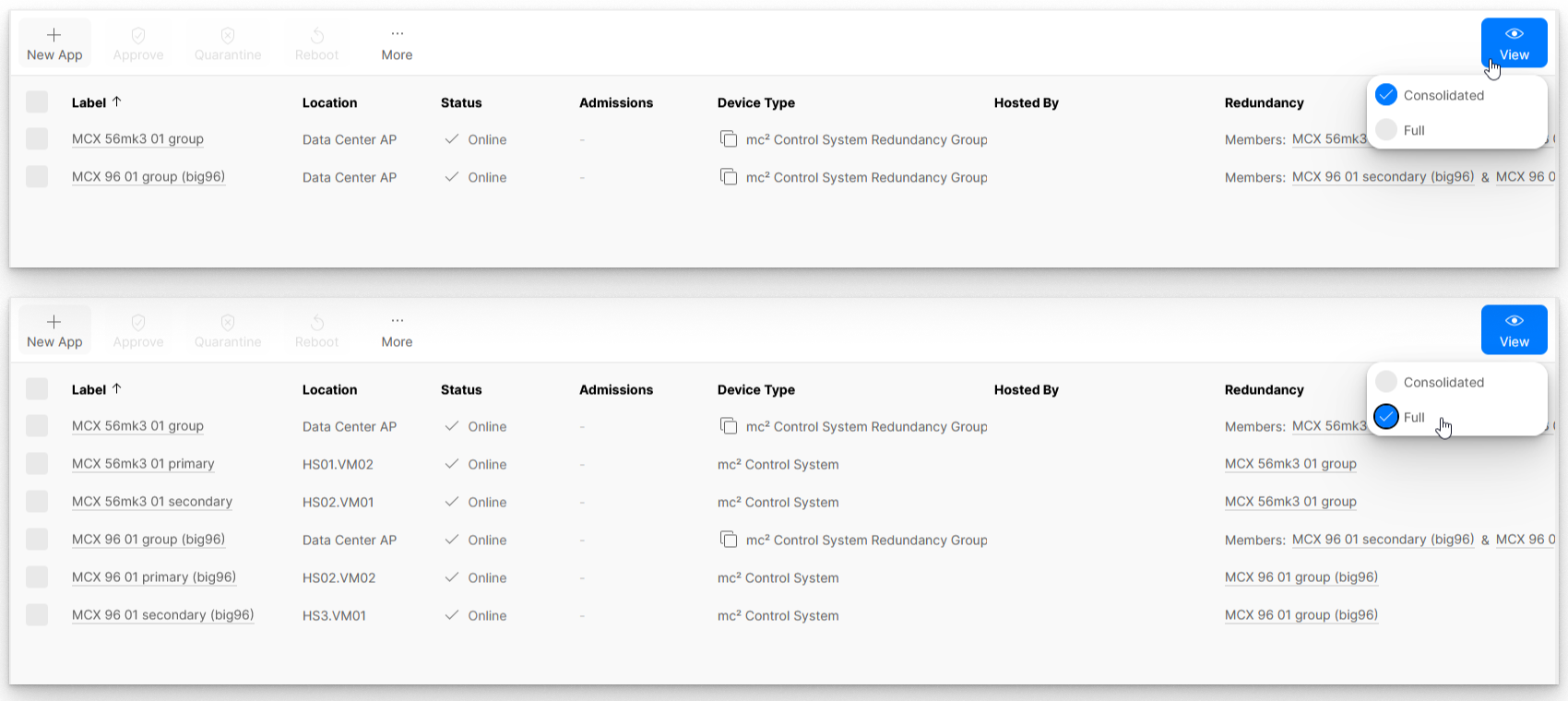Click the View eye icon in lower panel

click(x=1514, y=321)
